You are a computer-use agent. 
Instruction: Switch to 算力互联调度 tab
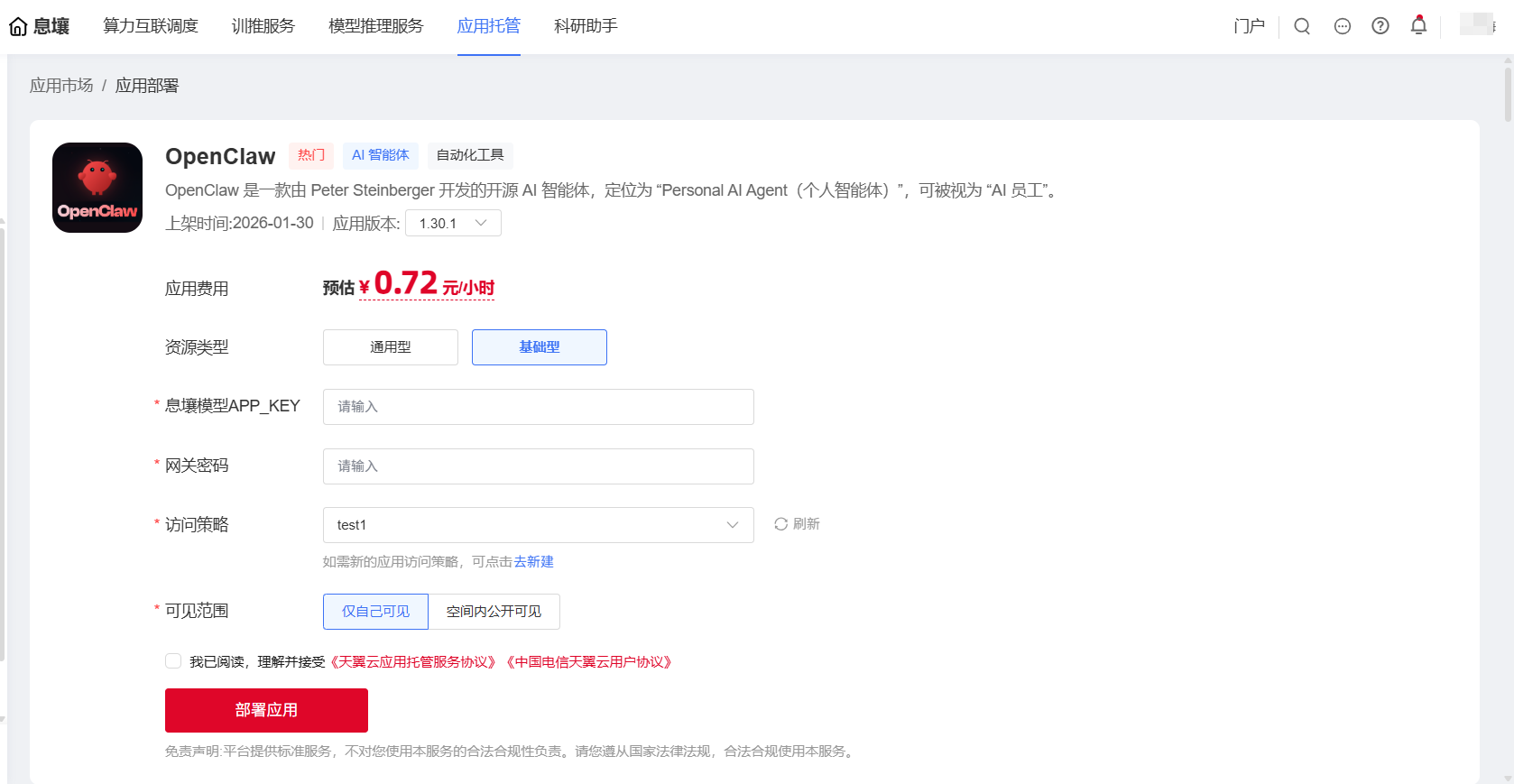point(151,26)
